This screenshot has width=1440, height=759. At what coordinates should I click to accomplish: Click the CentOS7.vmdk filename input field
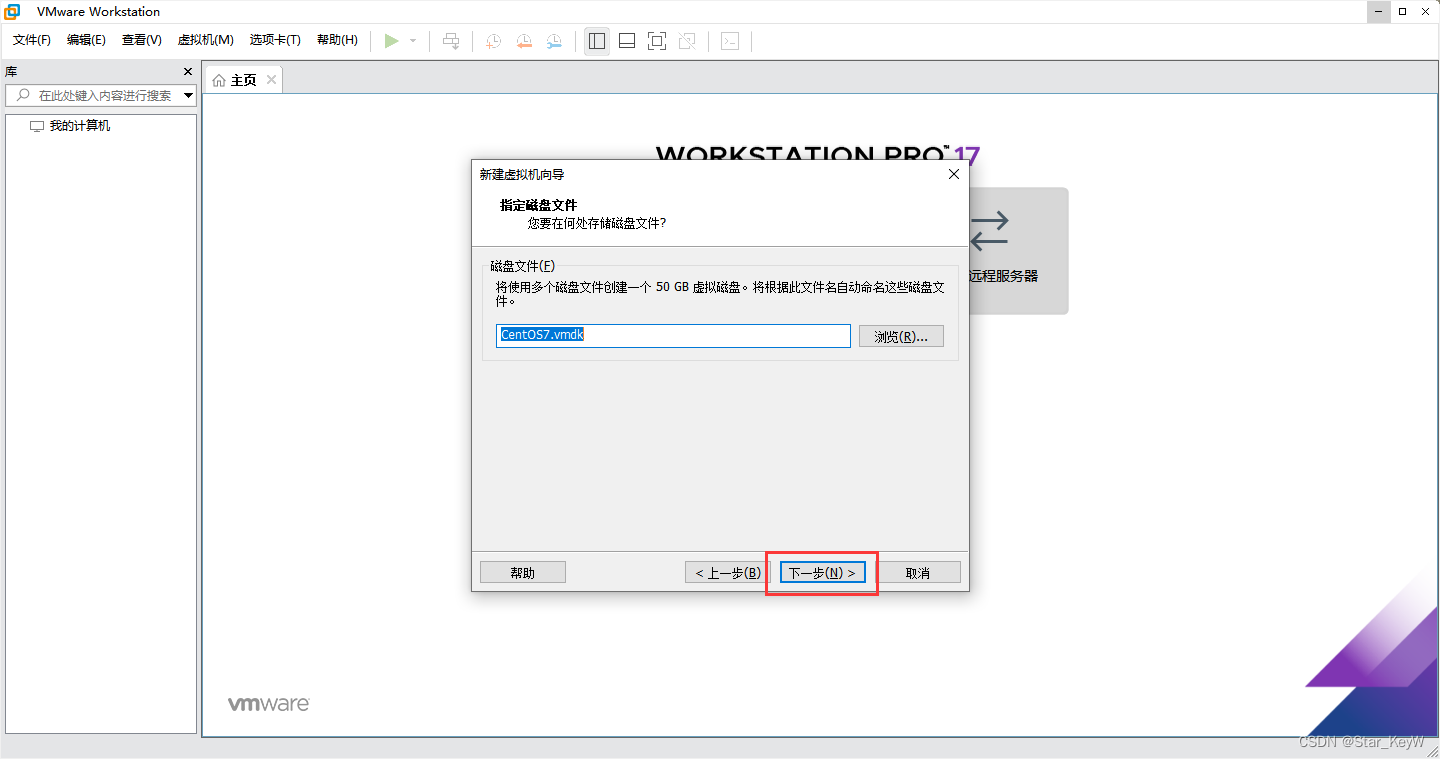pos(672,335)
